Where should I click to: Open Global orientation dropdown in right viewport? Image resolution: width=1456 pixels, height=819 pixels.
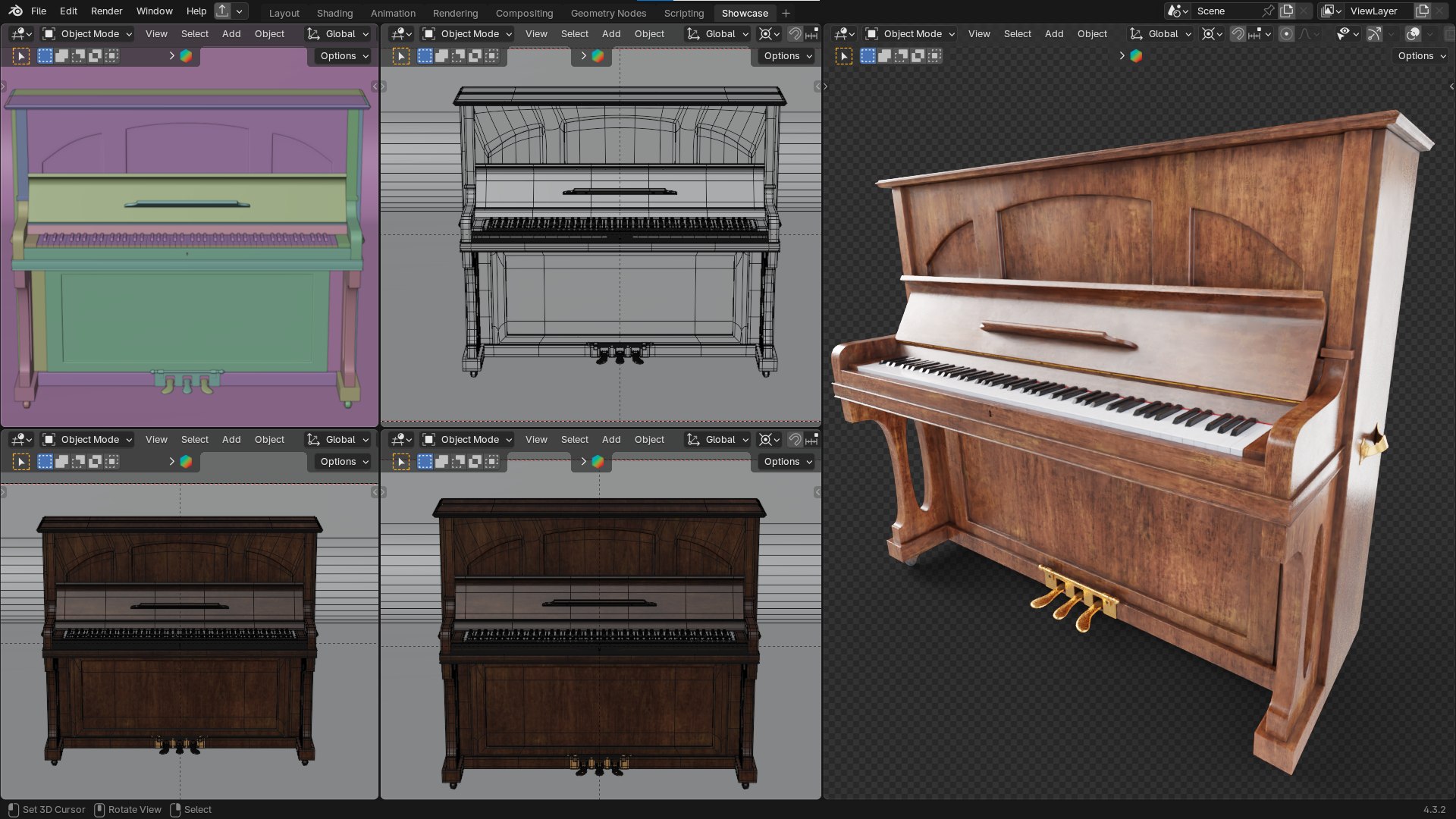click(1160, 33)
